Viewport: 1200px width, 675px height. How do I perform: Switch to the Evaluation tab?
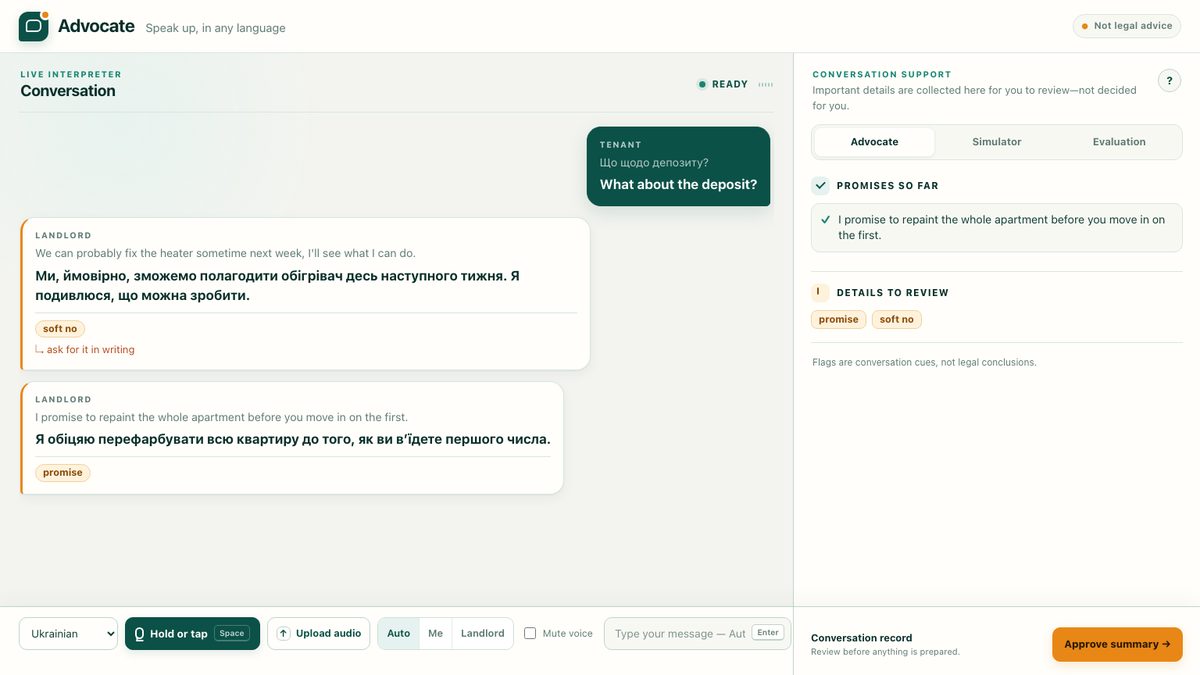[1119, 142]
